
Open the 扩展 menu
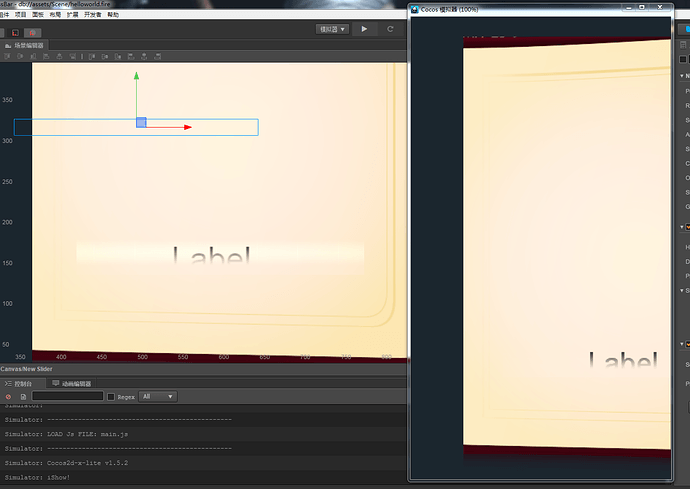tap(73, 15)
